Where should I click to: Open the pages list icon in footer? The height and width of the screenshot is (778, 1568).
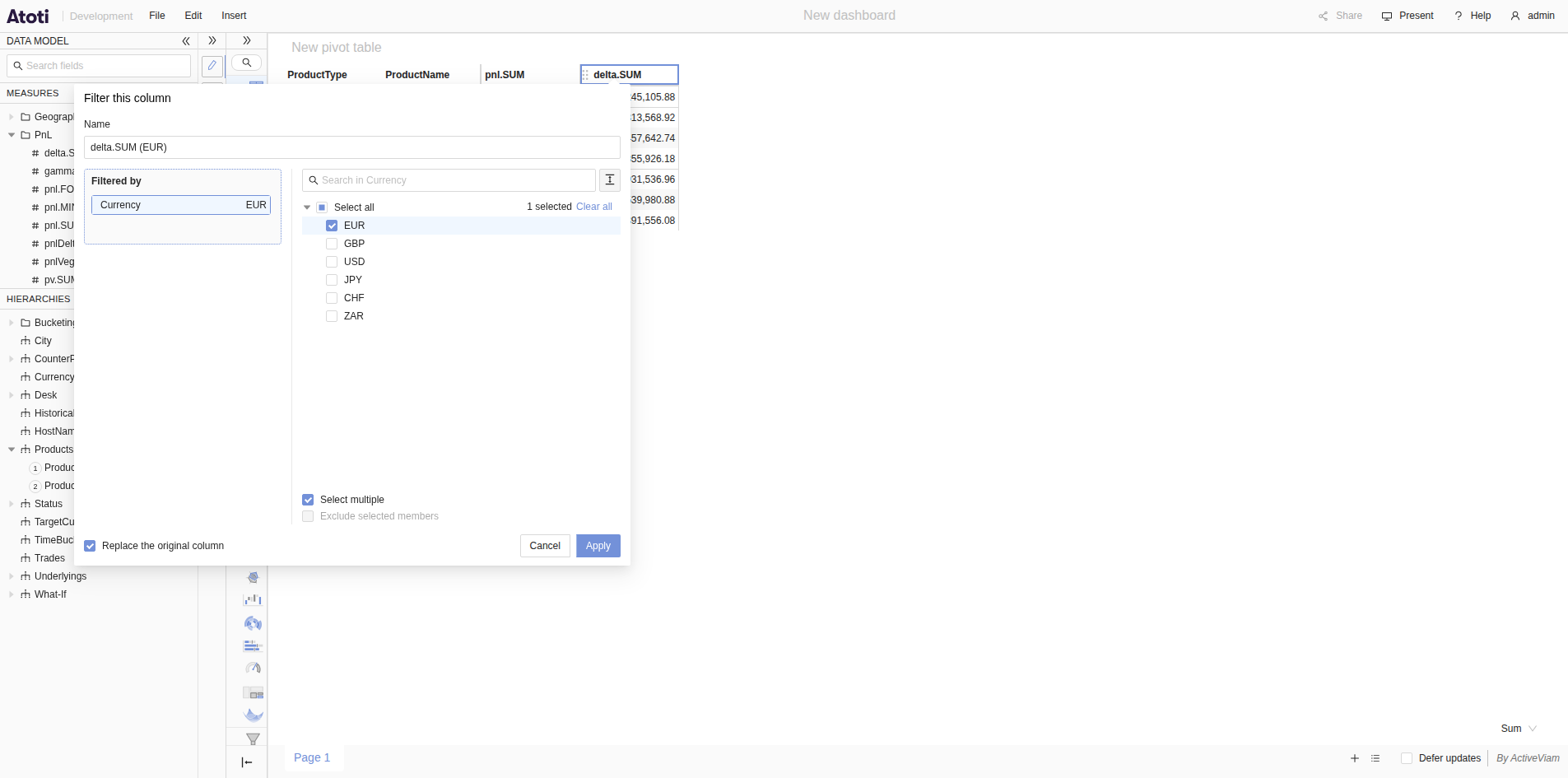click(x=1375, y=758)
